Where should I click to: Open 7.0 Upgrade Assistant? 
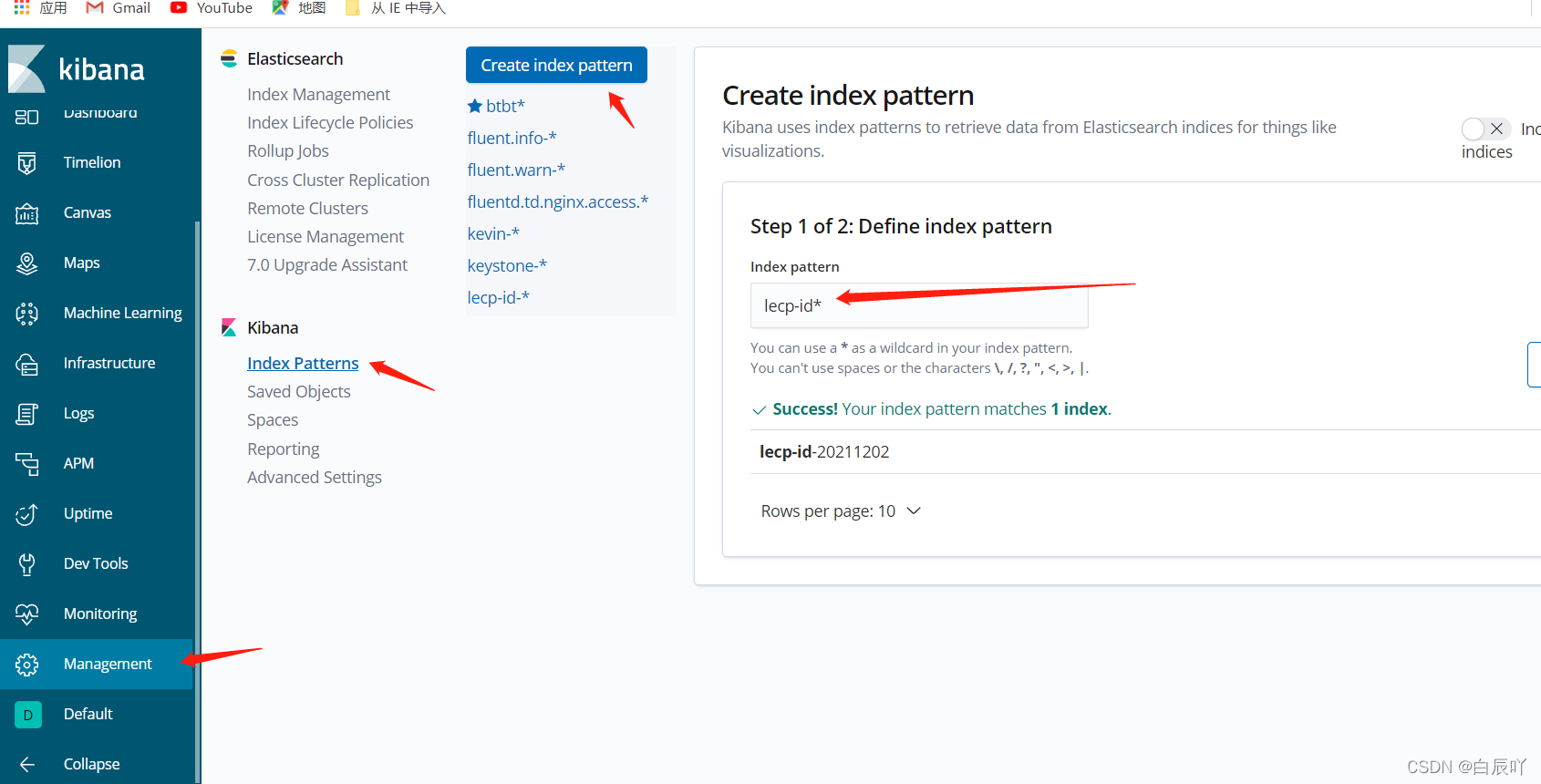point(327,265)
